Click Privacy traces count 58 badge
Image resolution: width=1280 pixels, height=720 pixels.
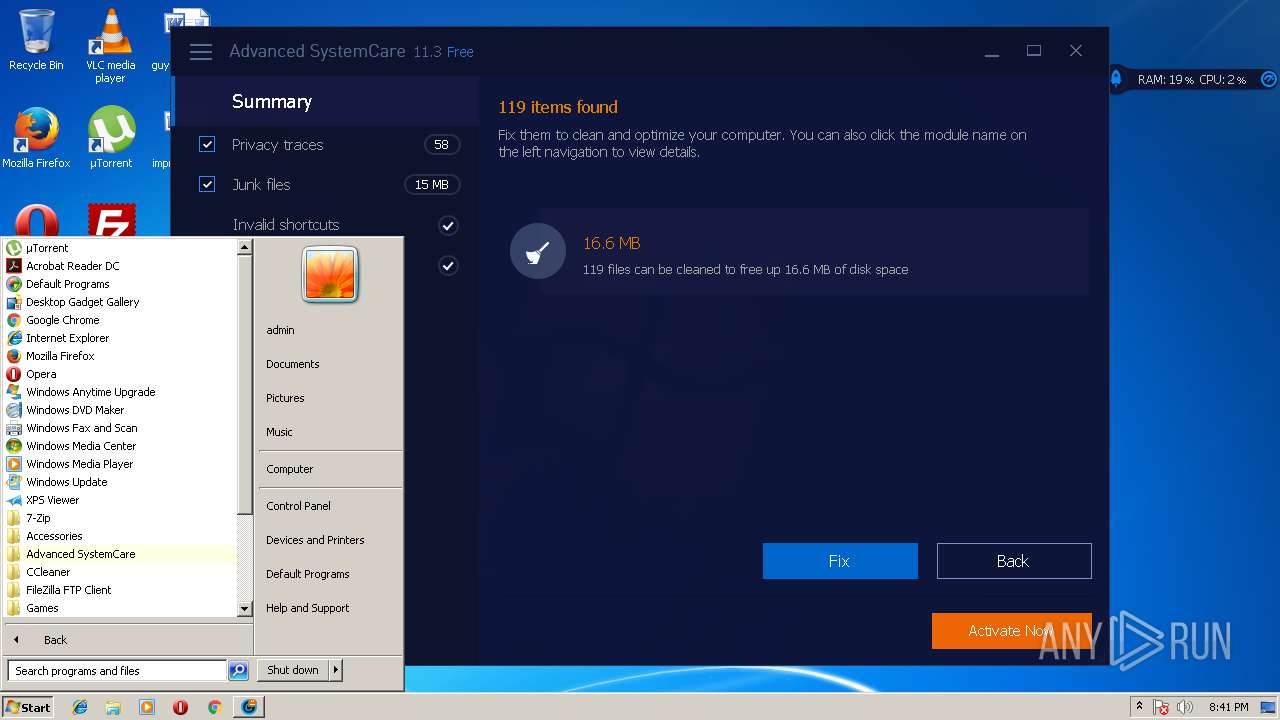(x=442, y=144)
